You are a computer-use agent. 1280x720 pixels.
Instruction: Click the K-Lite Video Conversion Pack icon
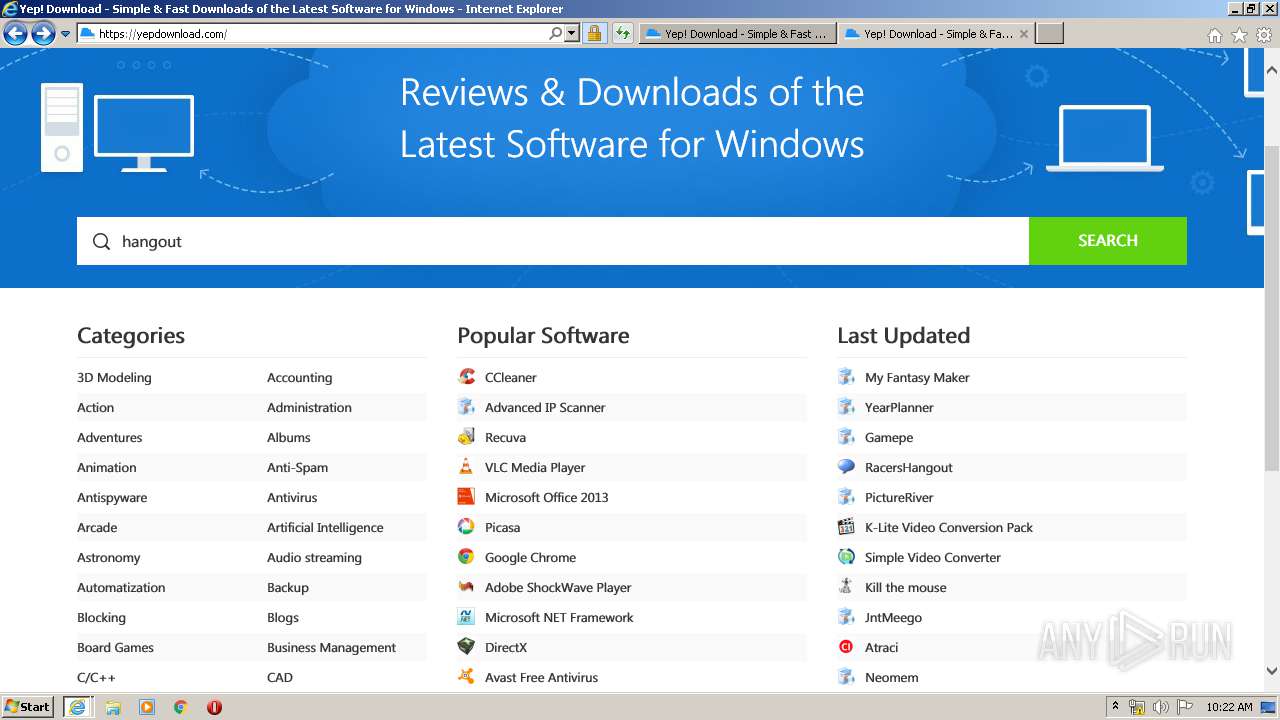(x=846, y=527)
